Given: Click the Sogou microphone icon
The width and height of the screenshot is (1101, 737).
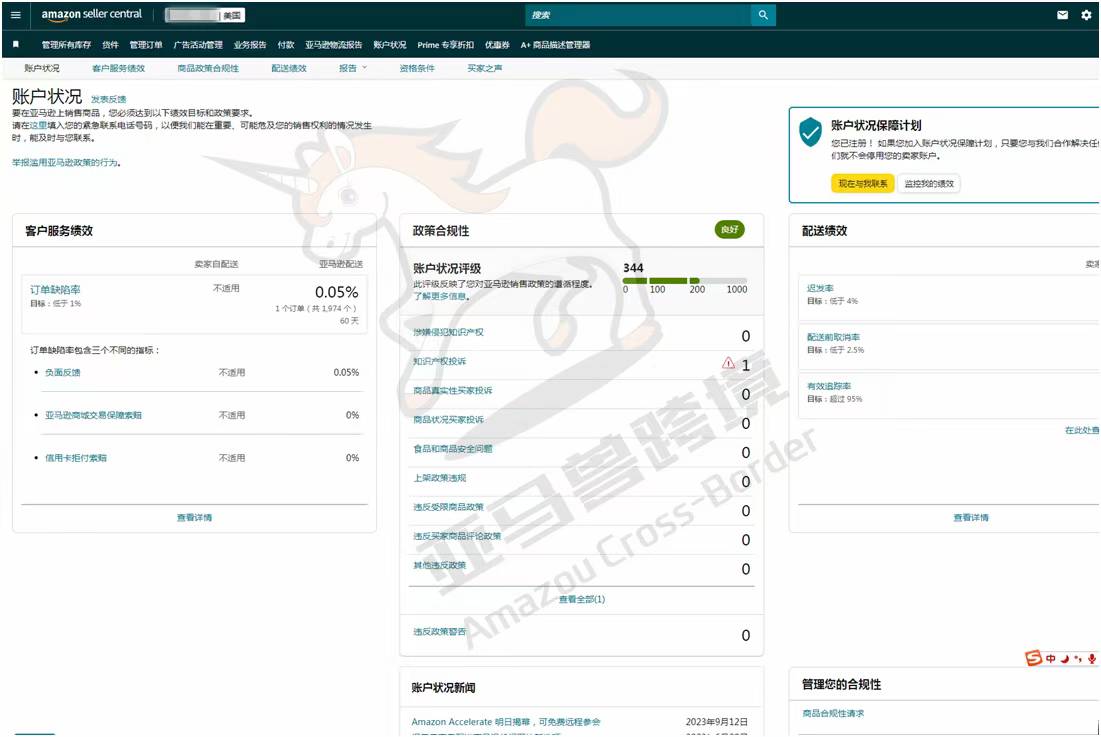Looking at the screenshot, I should [x=1091, y=658].
